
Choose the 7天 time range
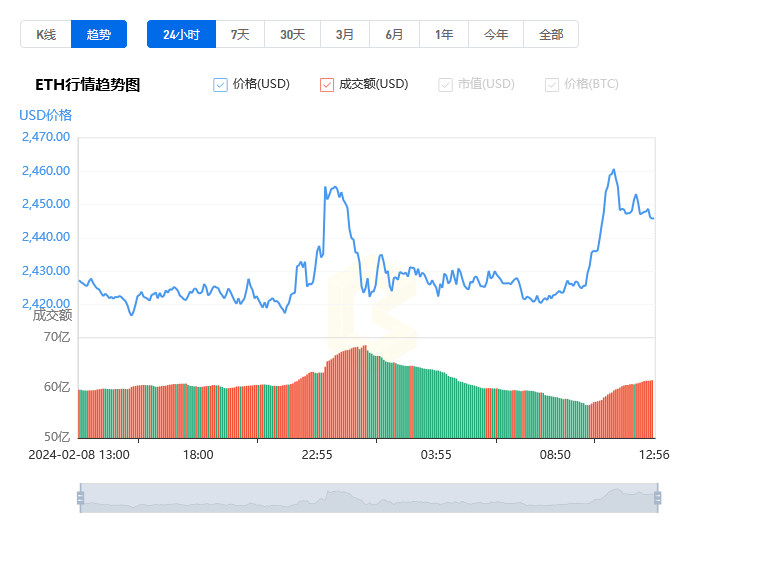(x=240, y=34)
